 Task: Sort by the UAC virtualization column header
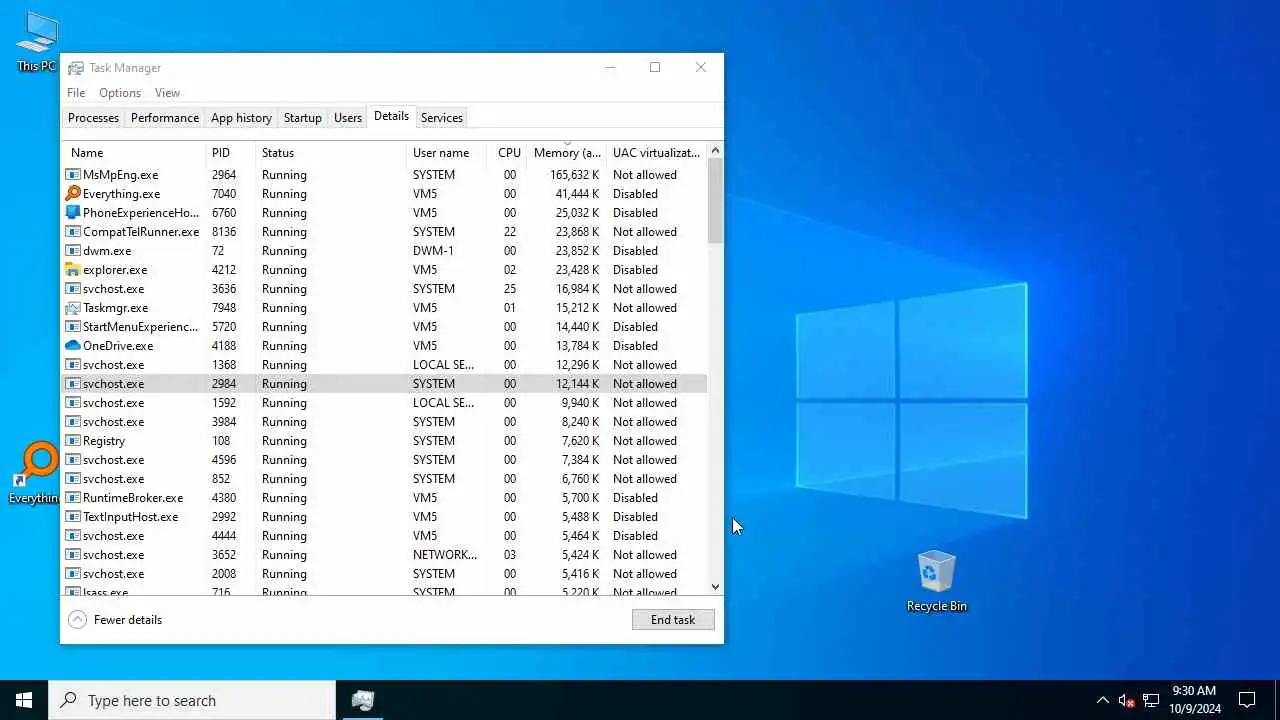[657, 153]
